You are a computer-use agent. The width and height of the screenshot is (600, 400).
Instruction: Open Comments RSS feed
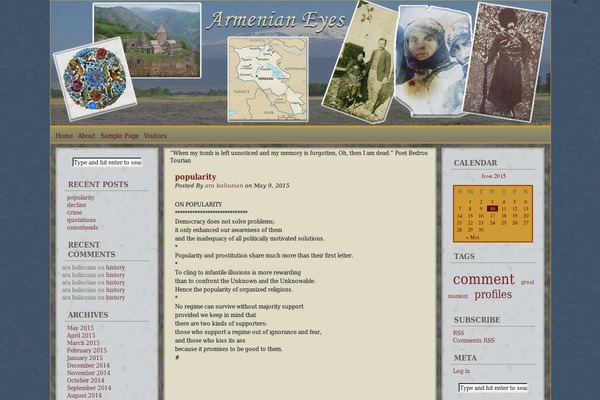(x=474, y=340)
